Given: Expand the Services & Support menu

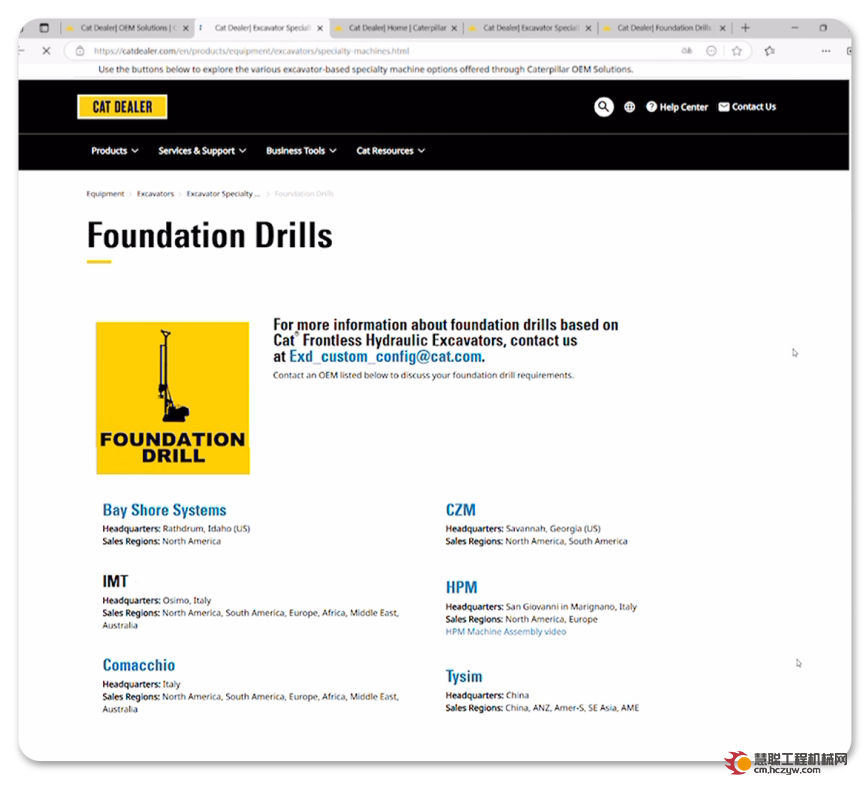Looking at the screenshot, I should pos(202,151).
